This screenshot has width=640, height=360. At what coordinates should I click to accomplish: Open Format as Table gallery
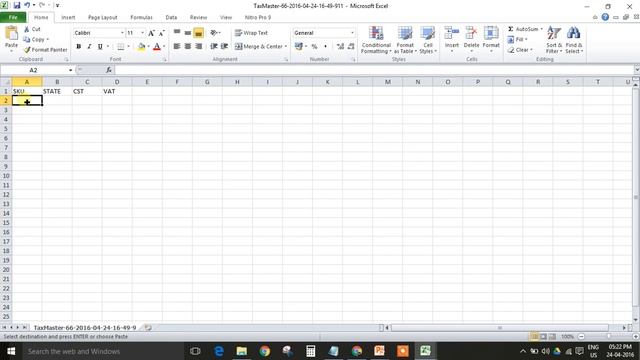click(405, 40)
